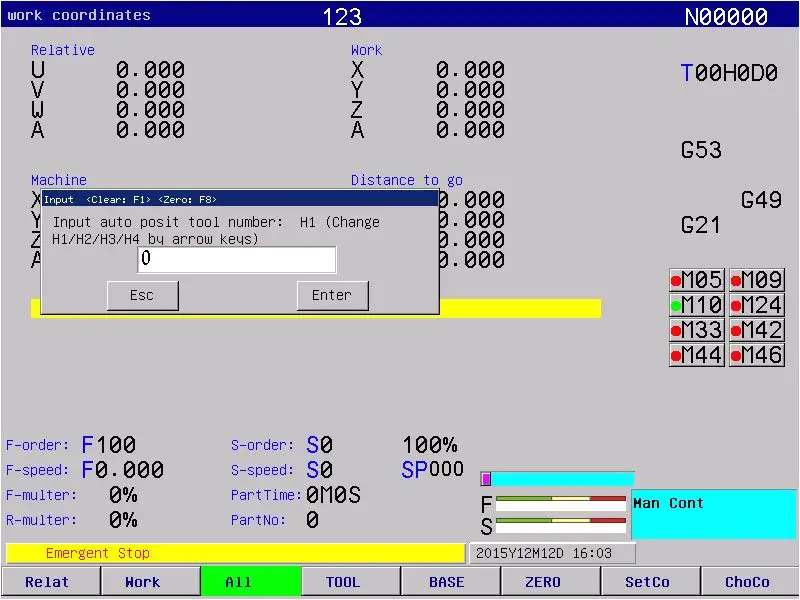The width and height of the screenshot is (800, 600).
Task: Toggle the M42 status indicator
Action: tap(757, 330)
